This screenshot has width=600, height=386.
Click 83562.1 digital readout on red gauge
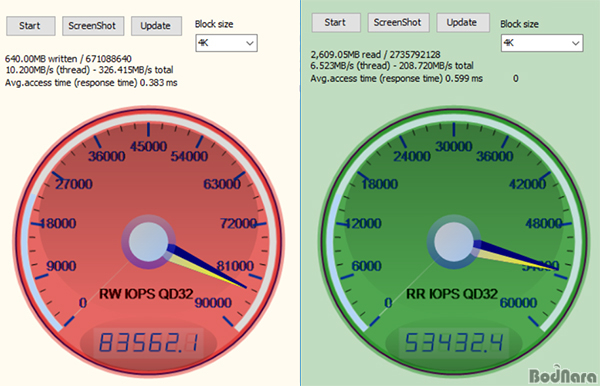click(x=149, y=342)
